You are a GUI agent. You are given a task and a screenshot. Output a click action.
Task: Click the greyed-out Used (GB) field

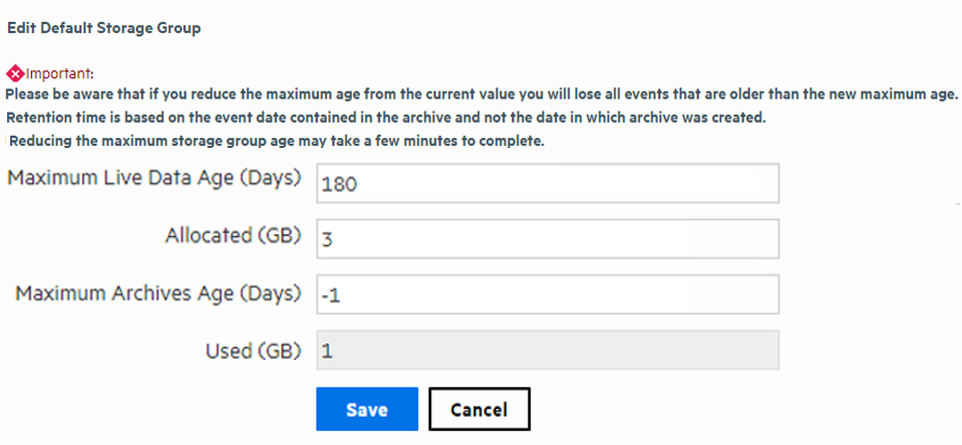point(547,350)
